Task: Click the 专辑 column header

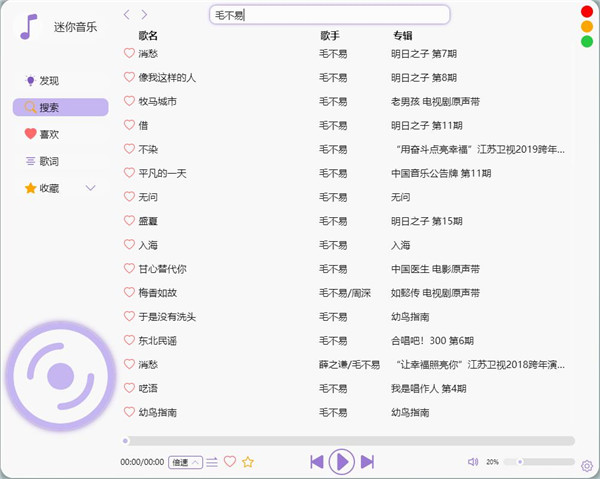Action: [403, 36]
